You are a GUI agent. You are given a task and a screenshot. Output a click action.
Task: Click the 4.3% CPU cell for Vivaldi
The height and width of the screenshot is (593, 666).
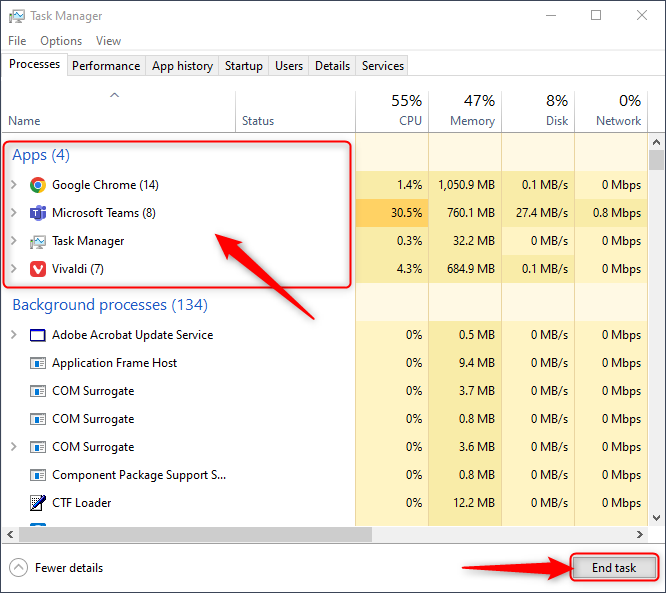392,269
